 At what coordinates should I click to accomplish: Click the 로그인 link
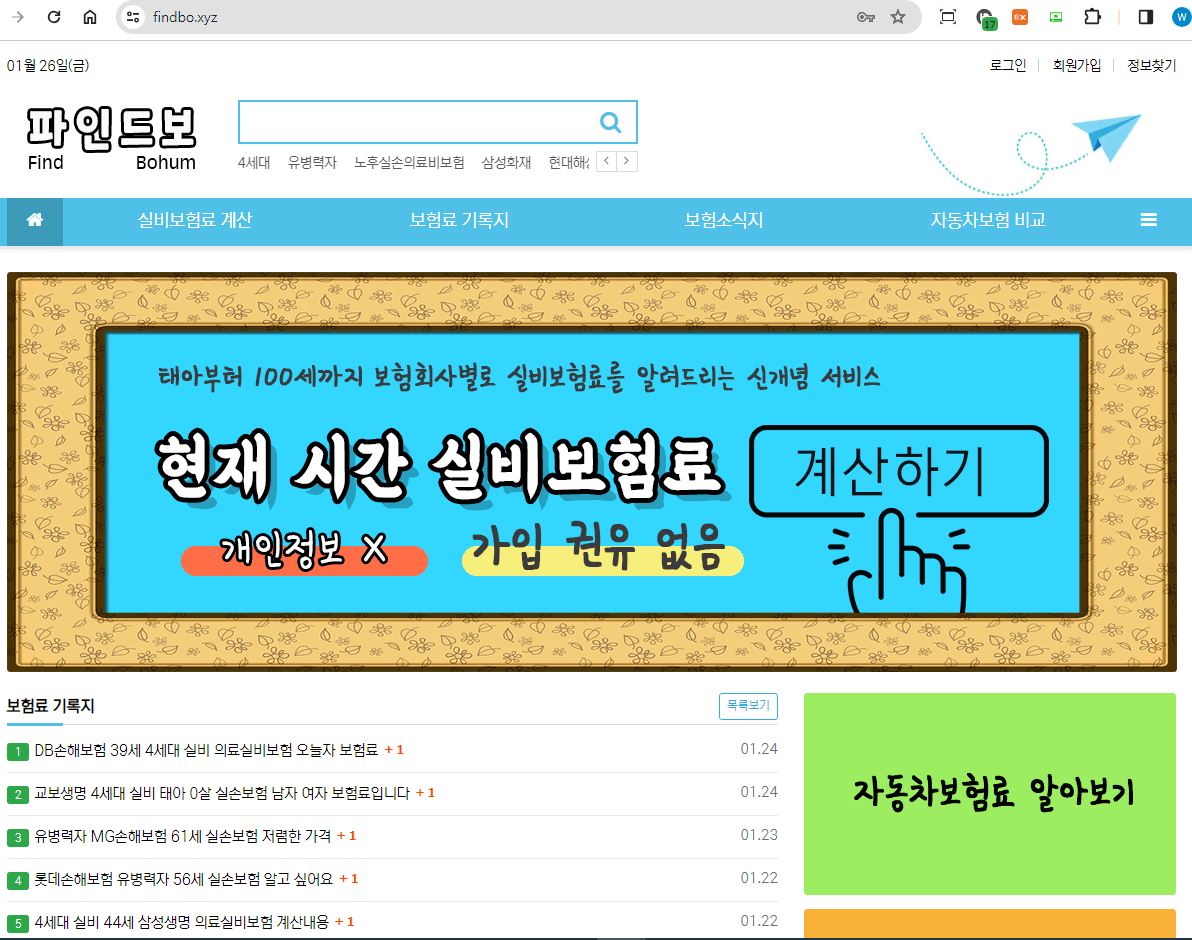[x=1008, y=66]
